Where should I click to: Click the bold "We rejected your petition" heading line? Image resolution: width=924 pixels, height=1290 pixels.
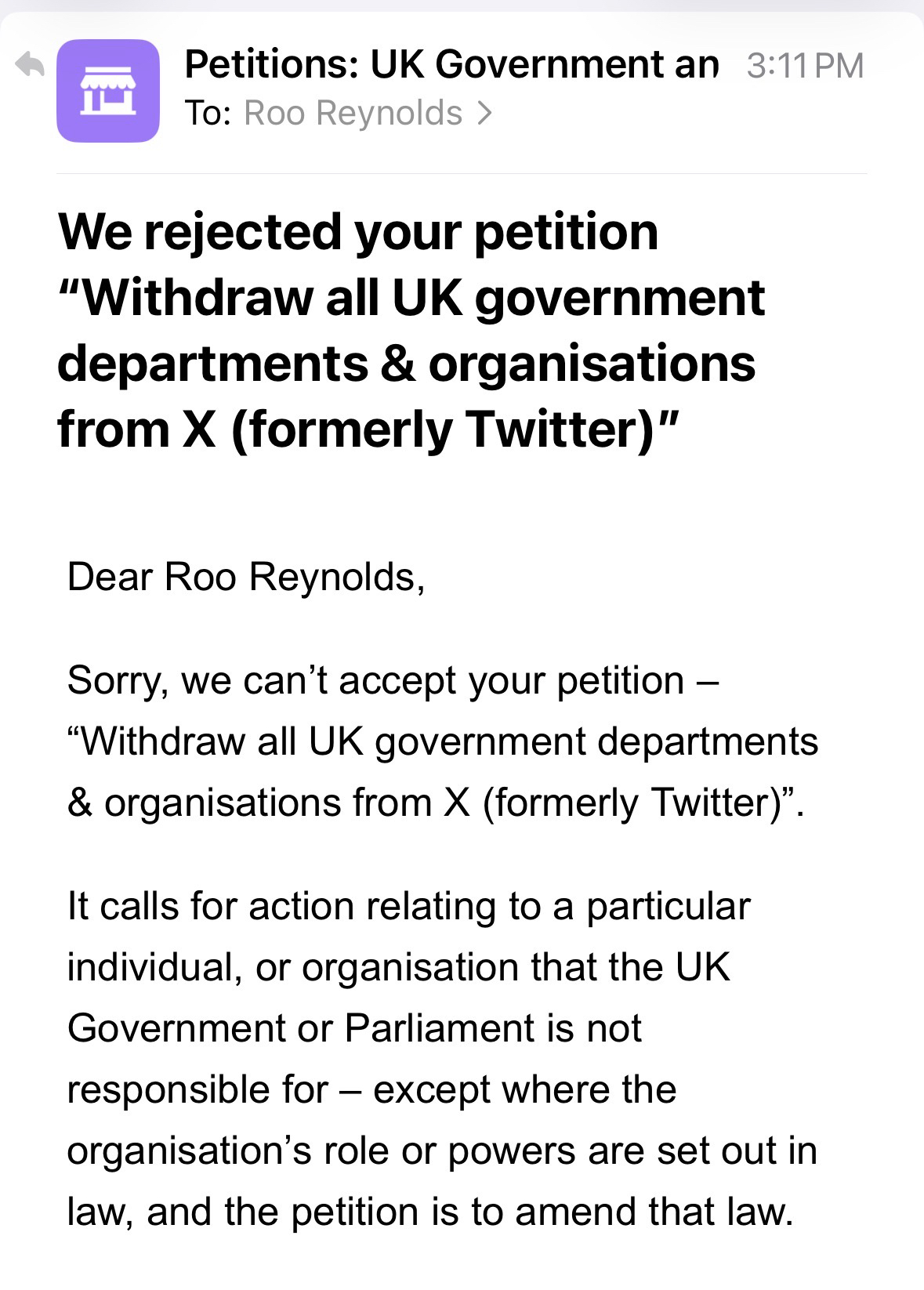[358, 232]
